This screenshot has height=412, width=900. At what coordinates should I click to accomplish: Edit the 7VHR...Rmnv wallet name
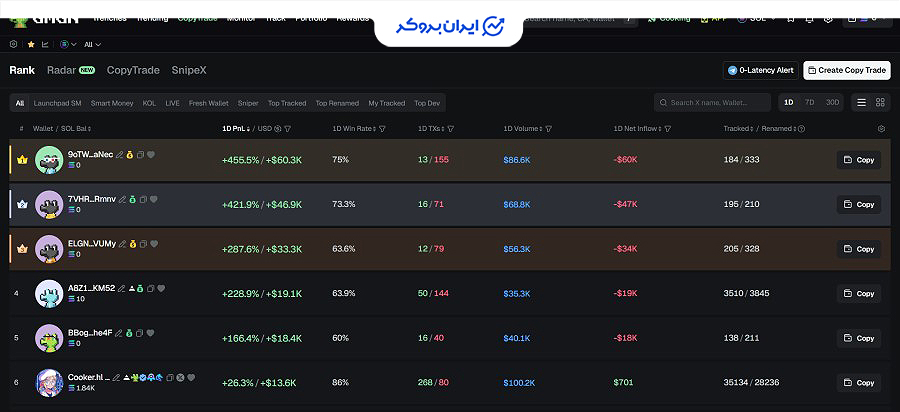tap(122, 199)
